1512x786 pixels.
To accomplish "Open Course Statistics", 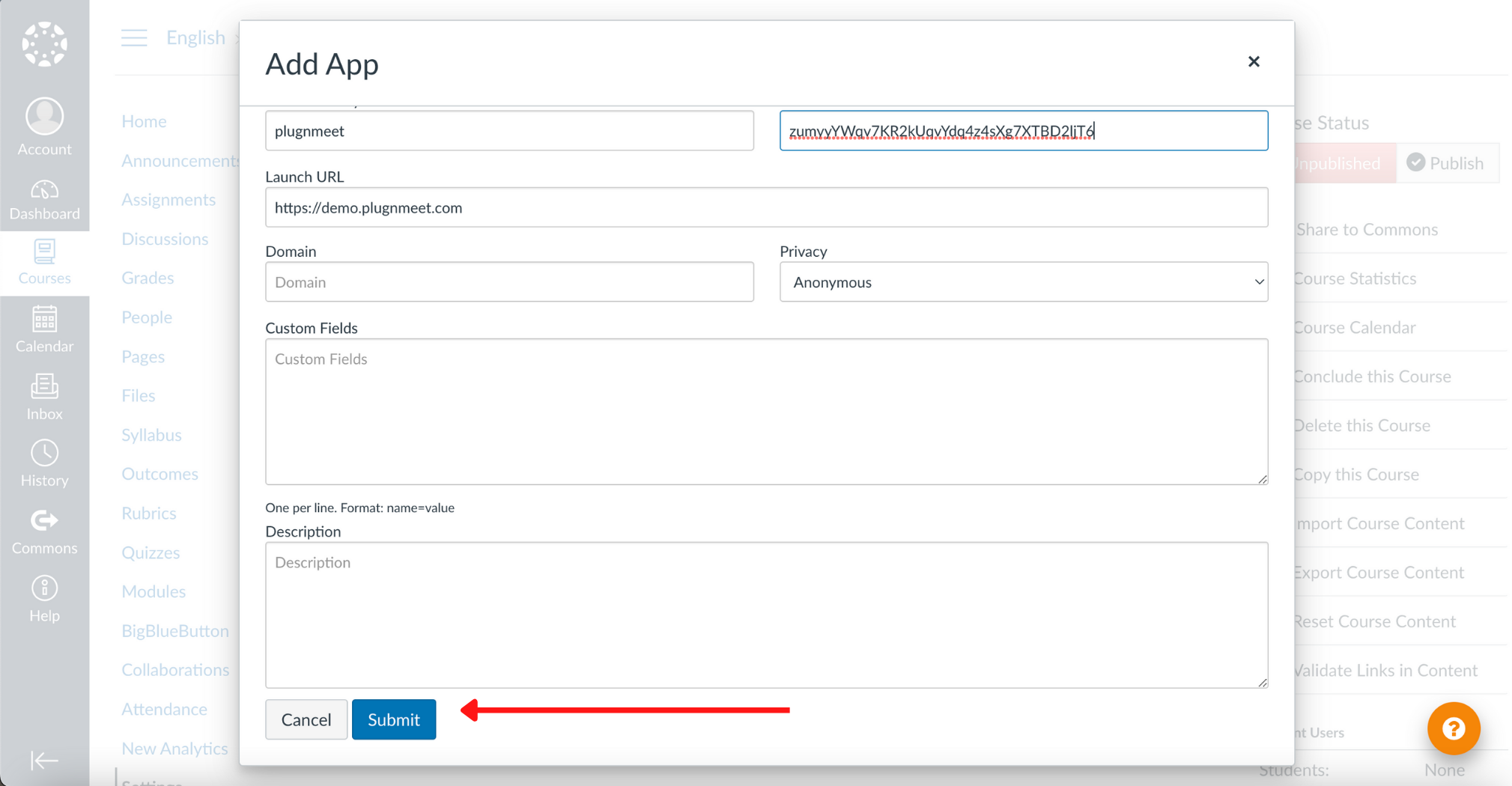I will point(1355,278).
